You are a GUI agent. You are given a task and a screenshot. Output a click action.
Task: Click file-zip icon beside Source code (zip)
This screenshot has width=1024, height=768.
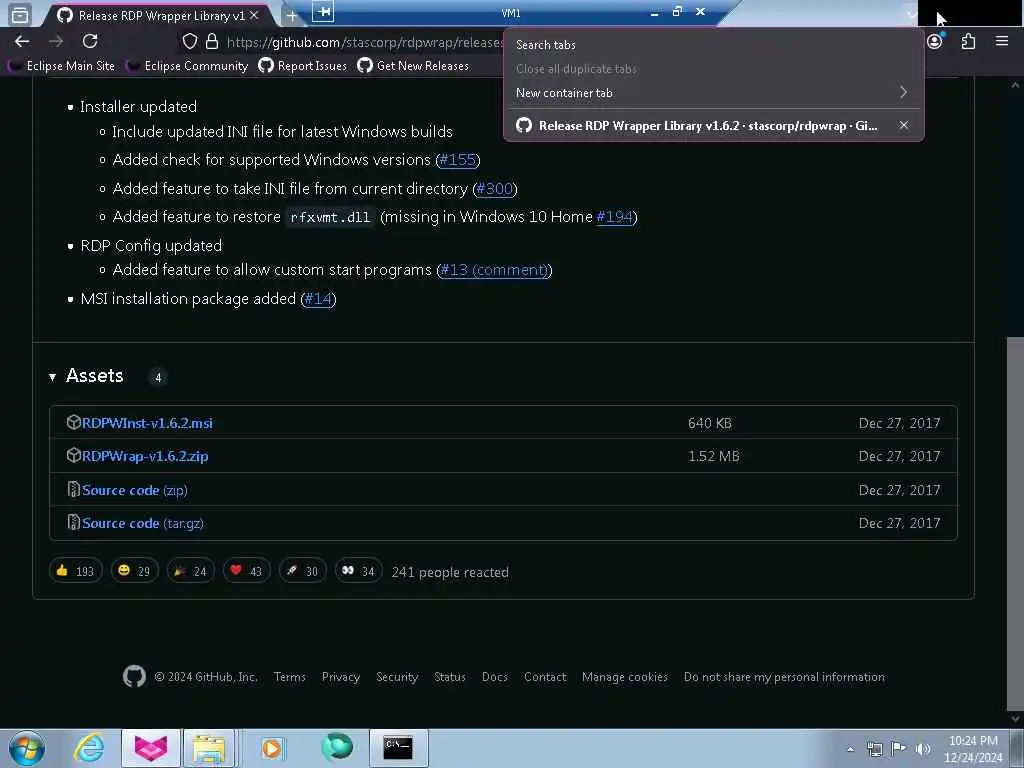tap(74, 489)
